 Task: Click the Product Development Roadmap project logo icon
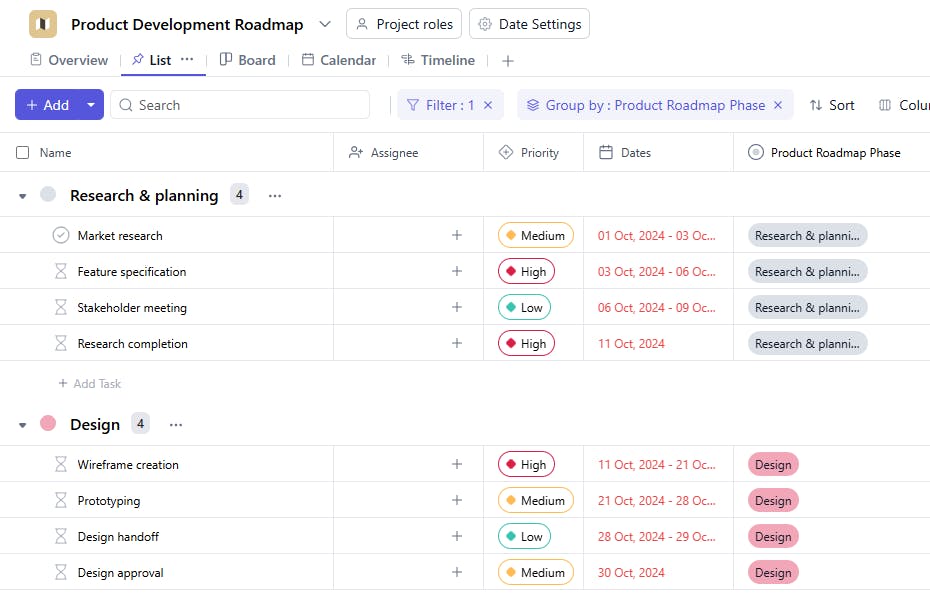click(43, 24)
